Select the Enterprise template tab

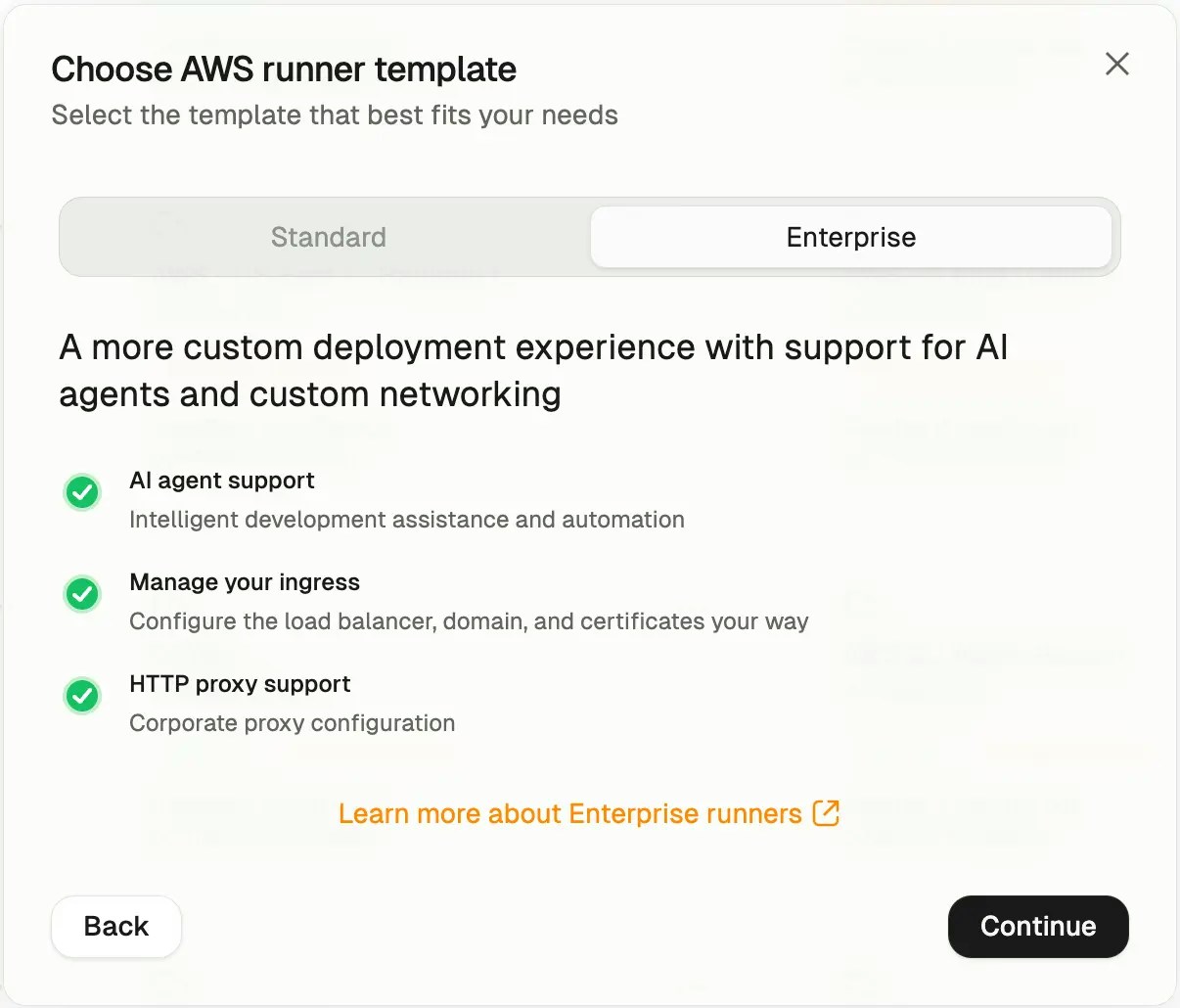click(850, 237)
